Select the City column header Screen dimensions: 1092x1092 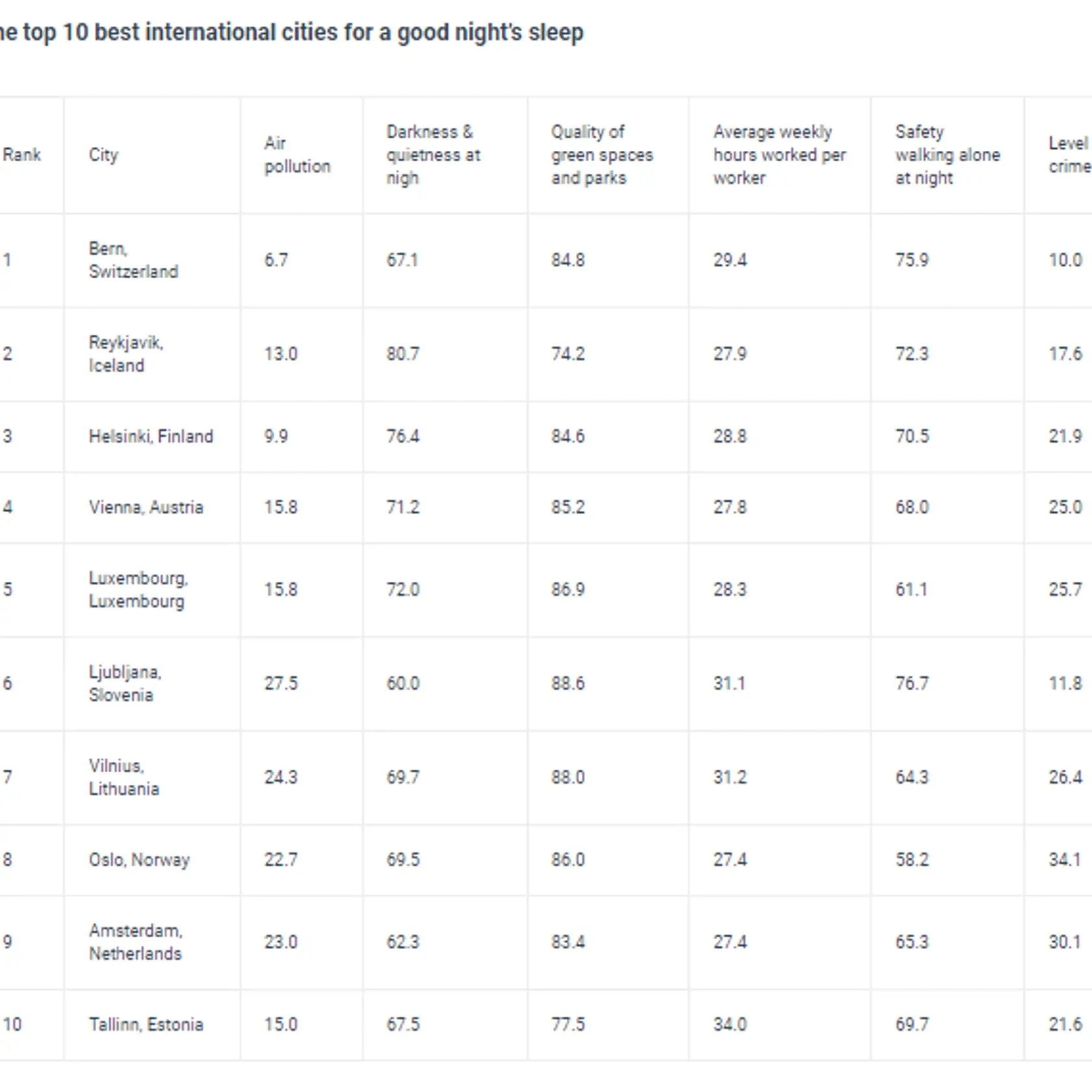(x=103, y=155)
